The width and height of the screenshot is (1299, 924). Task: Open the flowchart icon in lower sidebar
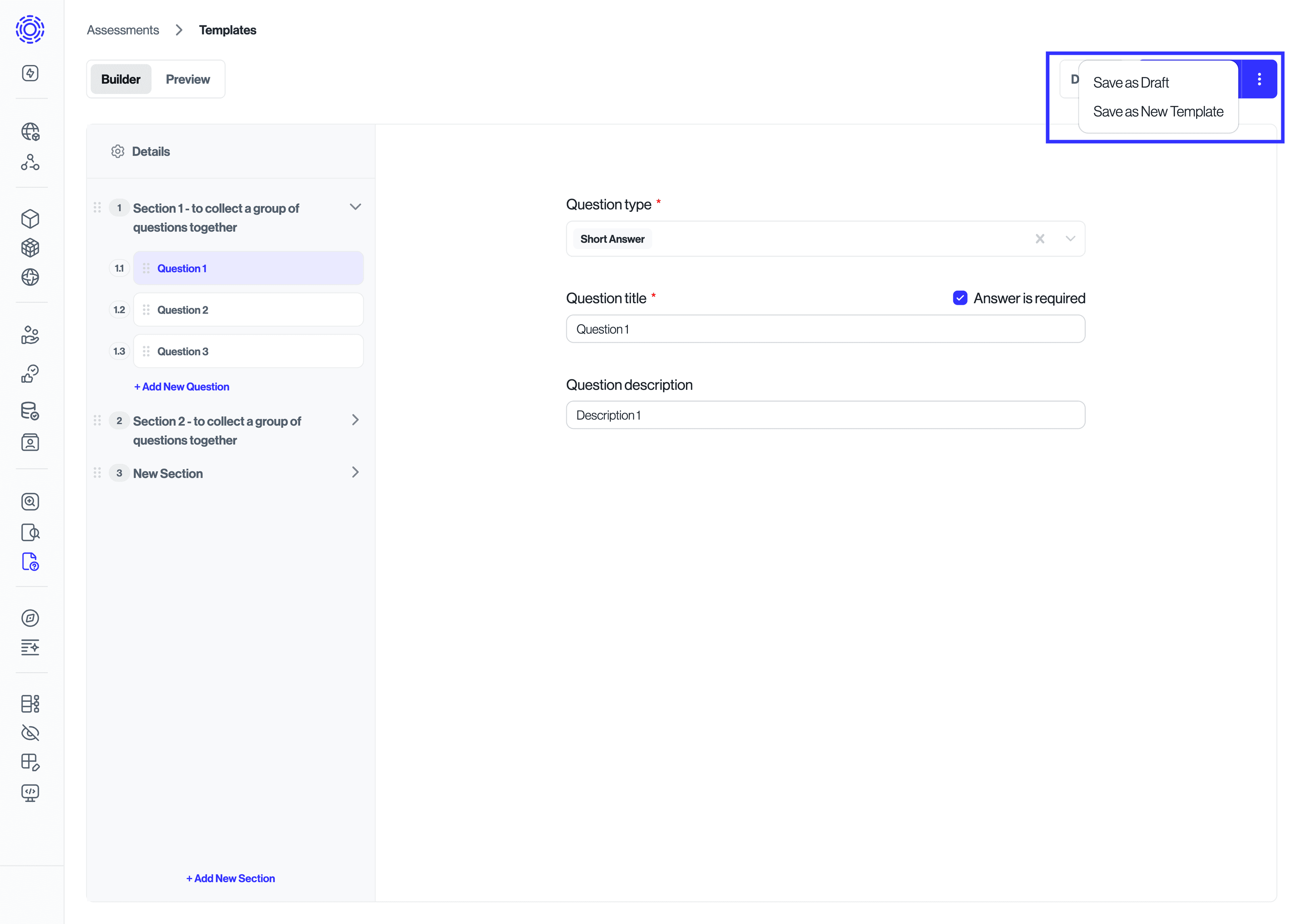click(30, 704)
